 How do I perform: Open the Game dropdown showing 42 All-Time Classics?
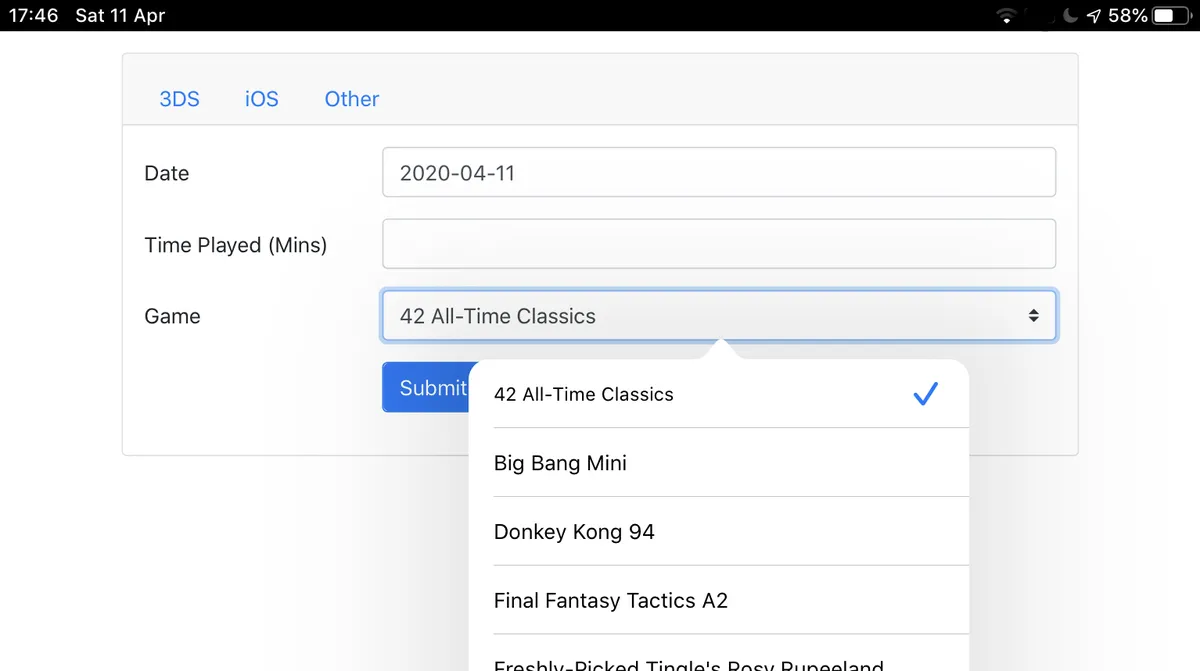[718, 316]
